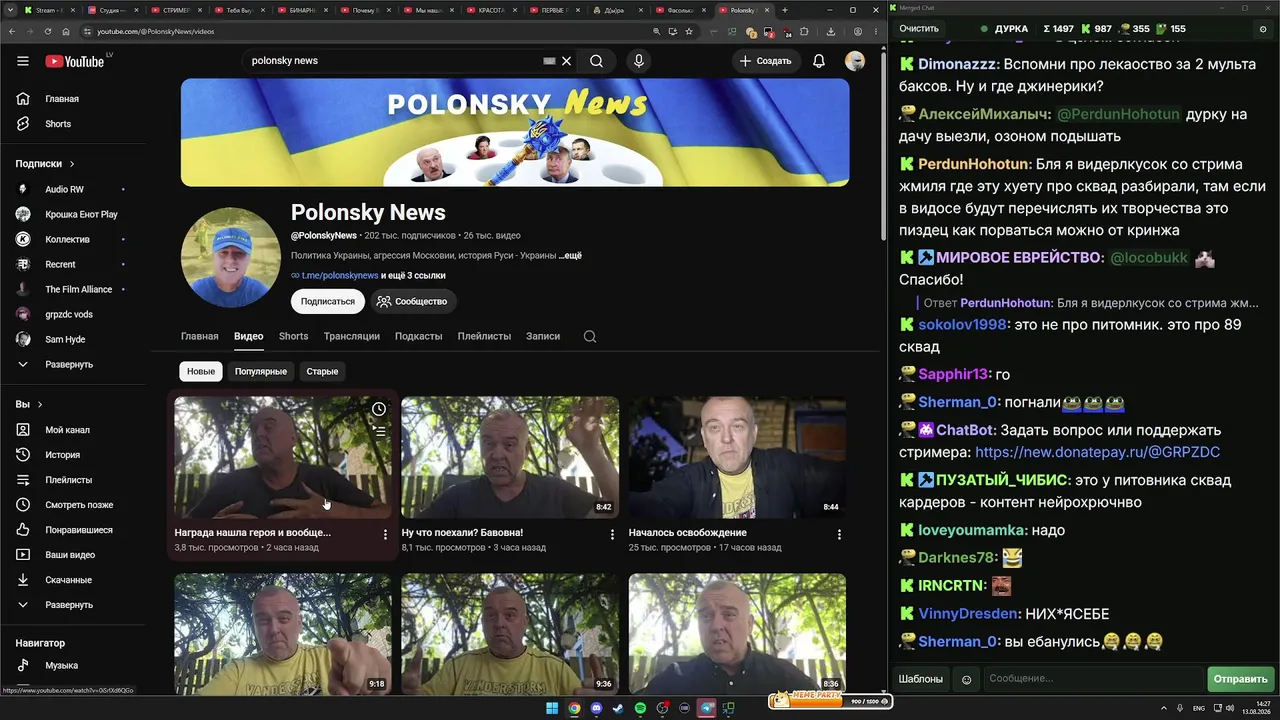Image resolution: width=1280 pixels, height=720 pixels.
Task: Open options for 'Началось освобождение' video
Action: [x=839, y=535]
